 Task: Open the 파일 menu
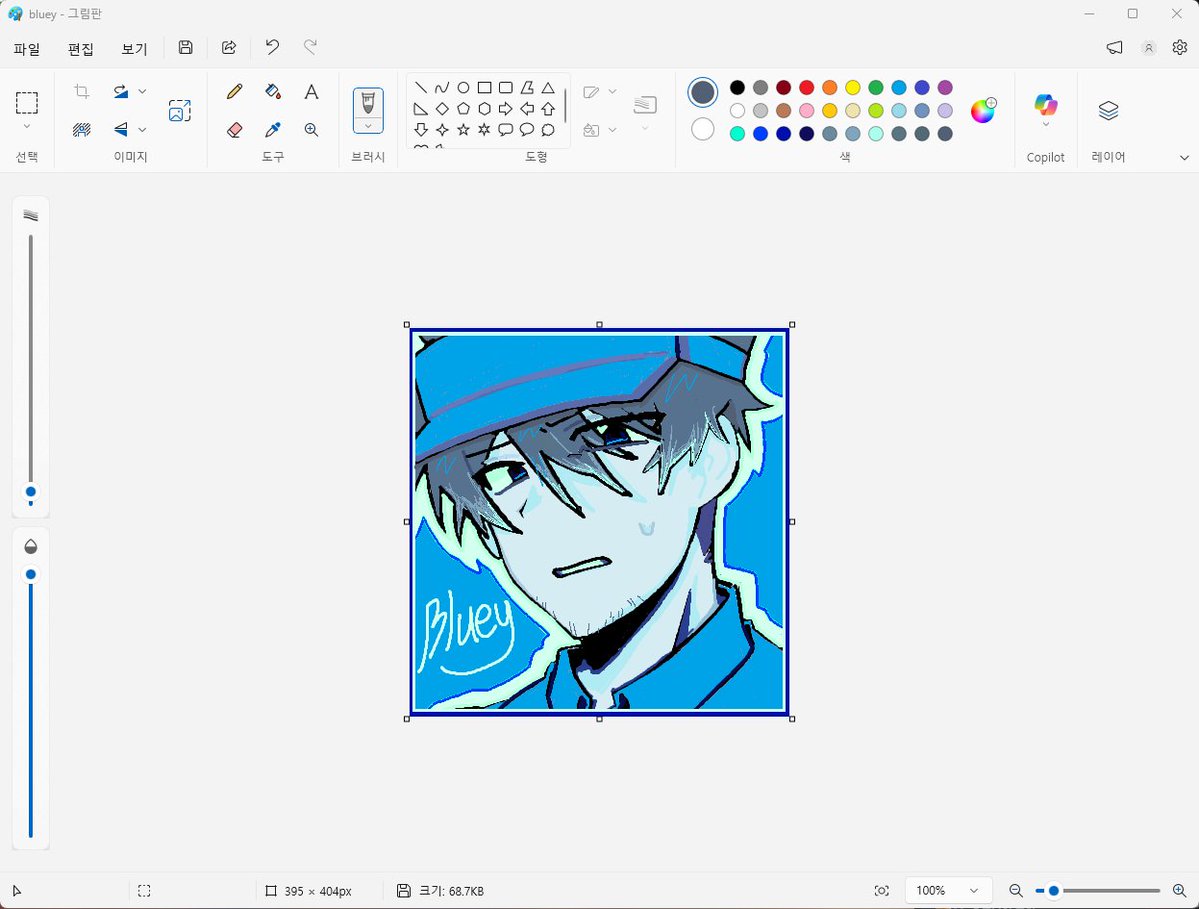(x=27, y=49)
